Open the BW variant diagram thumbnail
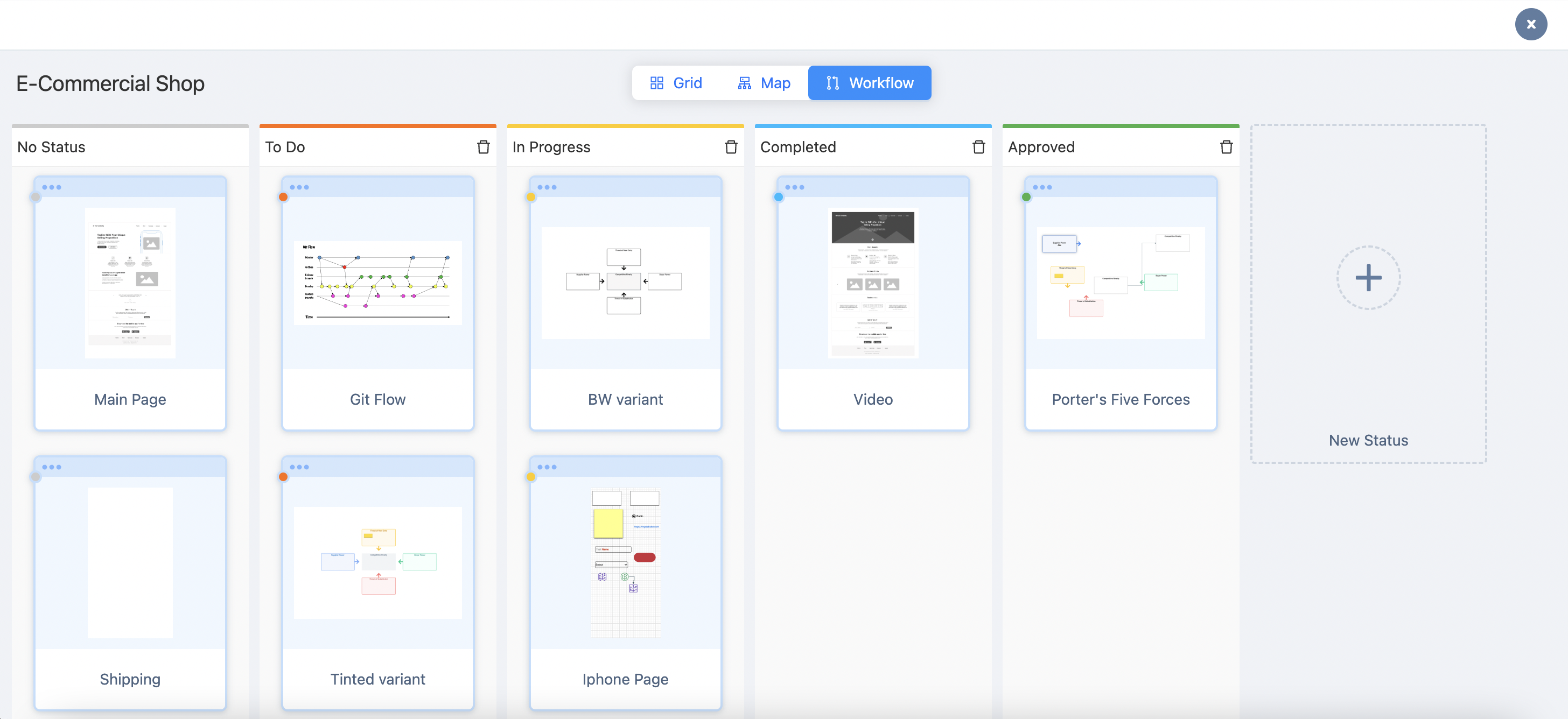The width and height of the screenshot is (1568, 719). tap(625, 283)
